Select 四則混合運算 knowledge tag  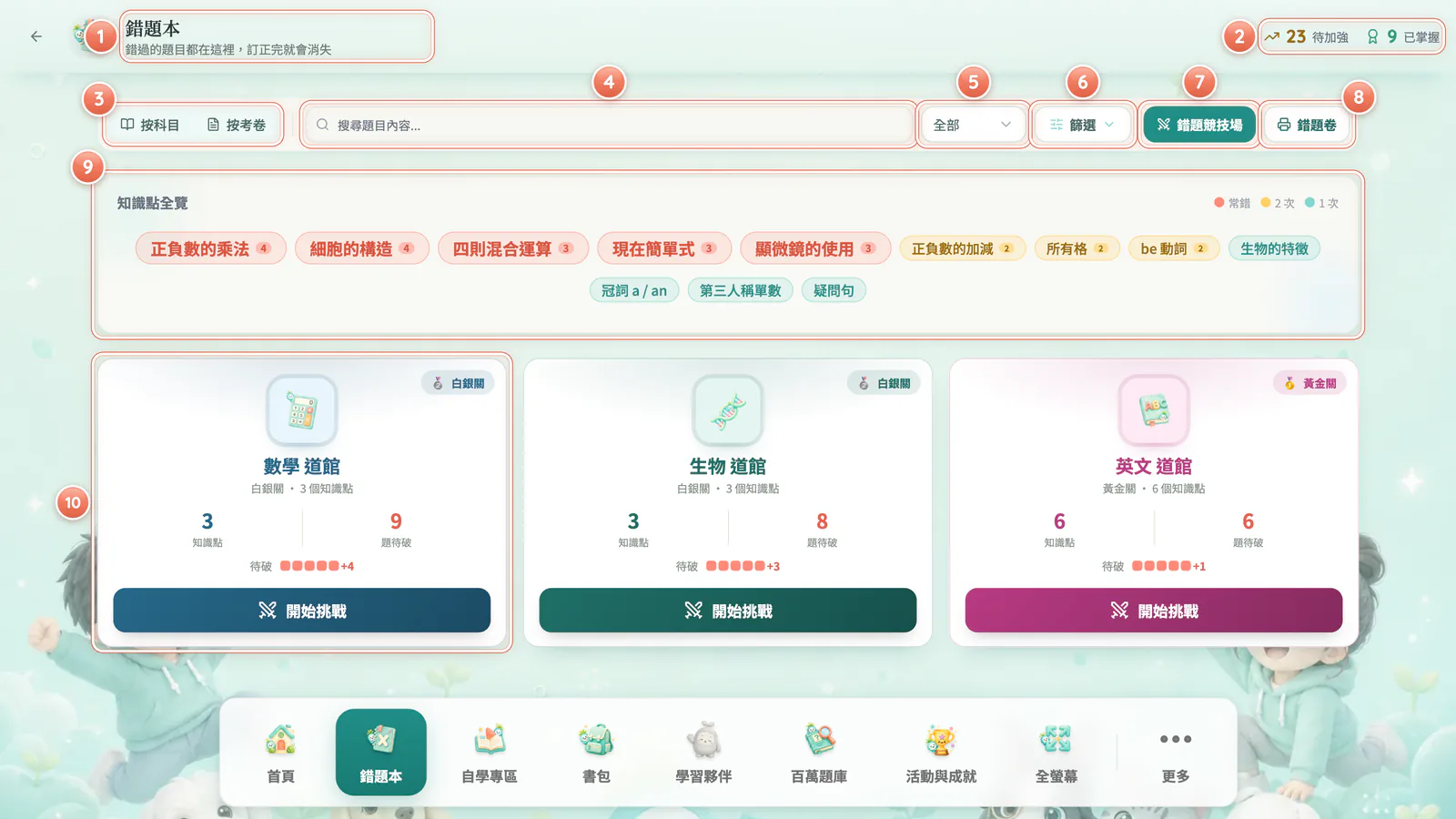point(513,248)
